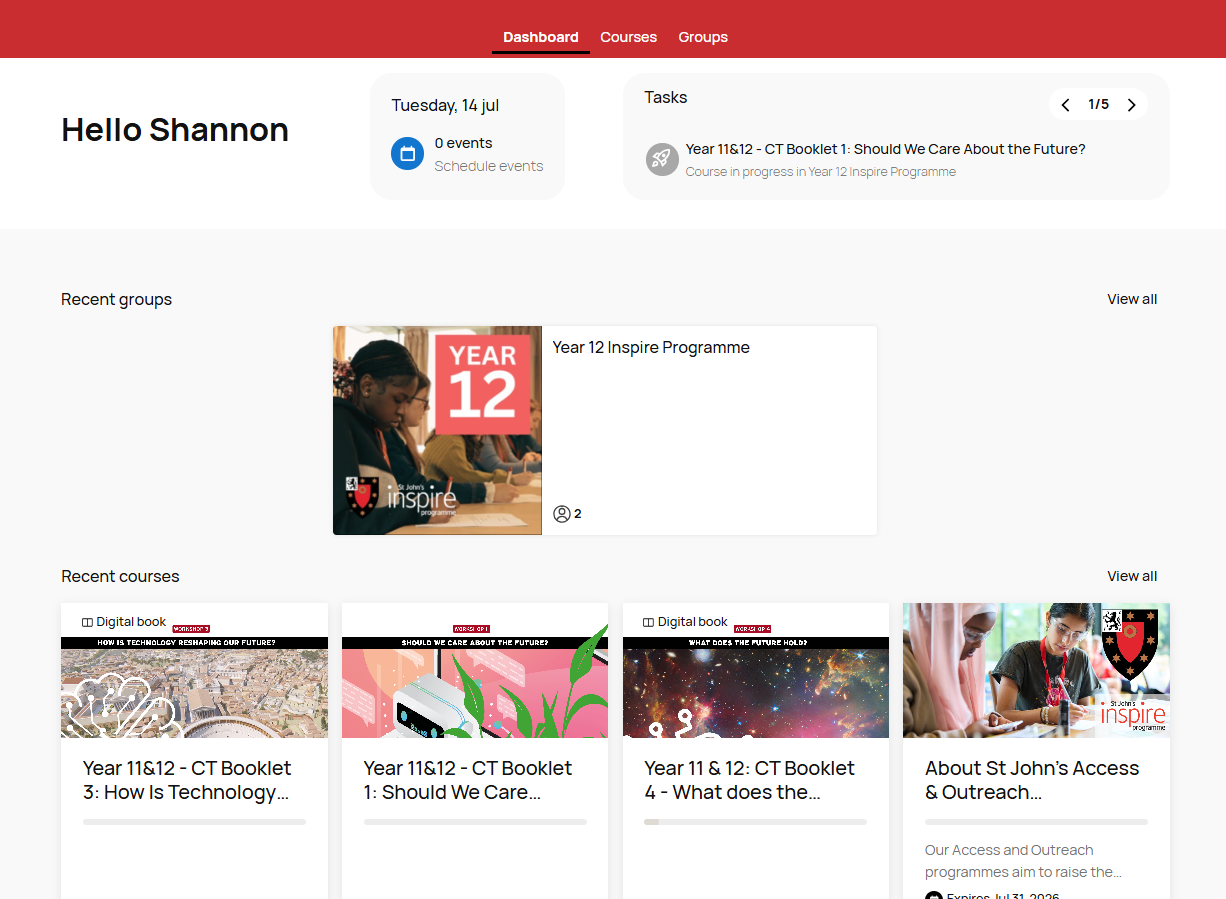This screenshot has width=1226, height=899.
Task: Open course title CT Booklet 1: Should We Care
Action: click(x=468, y=780)
